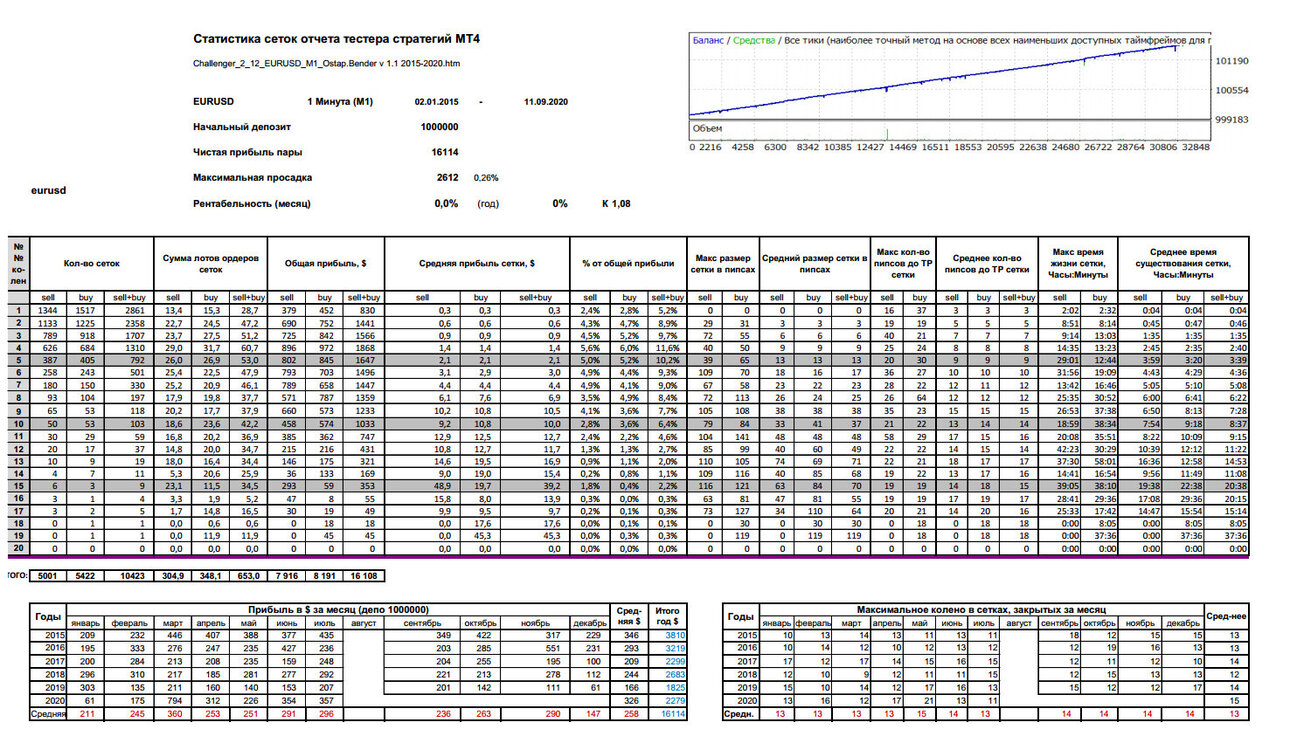Click the 'Сумма лотов ордеров сеток' column header
This screenshot has height=743, width=1290.
click(x=210, y=264)
